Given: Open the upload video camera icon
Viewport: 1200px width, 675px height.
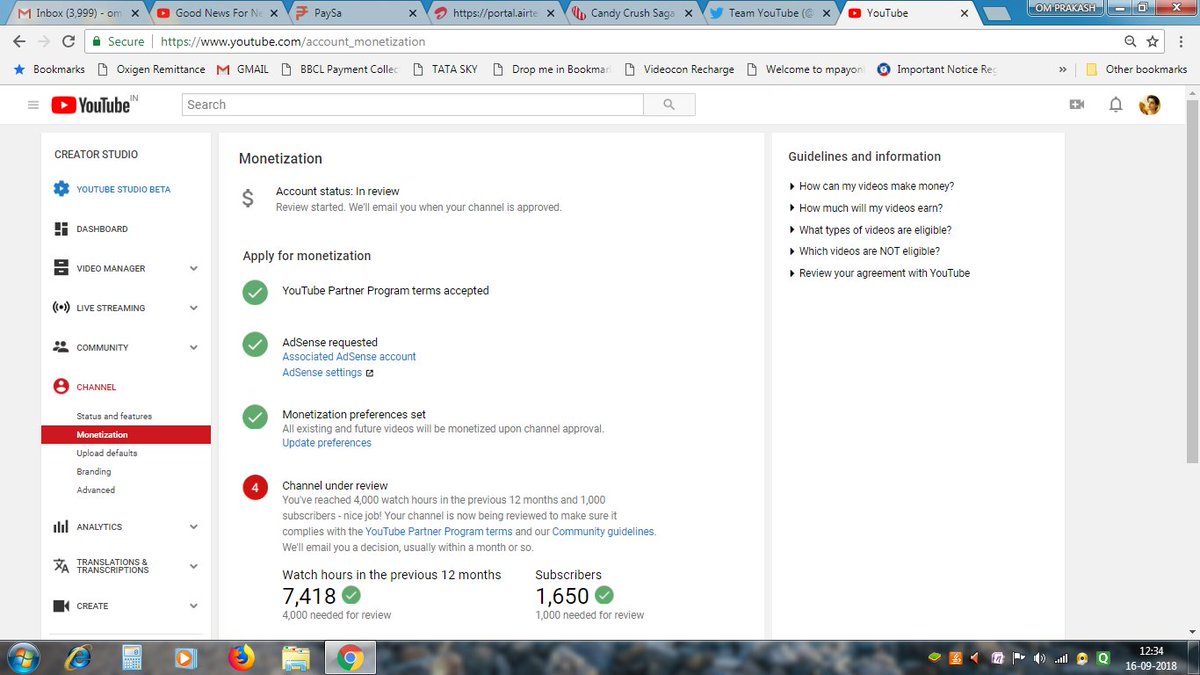Looking at the screenshot, I should click(1077, 104).
